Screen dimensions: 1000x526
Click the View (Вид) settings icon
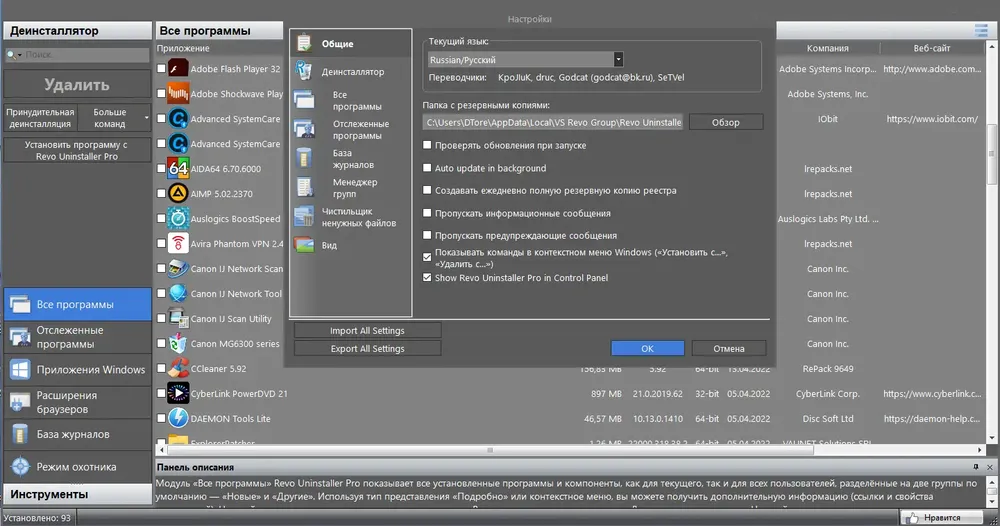[x=304, y=245]
